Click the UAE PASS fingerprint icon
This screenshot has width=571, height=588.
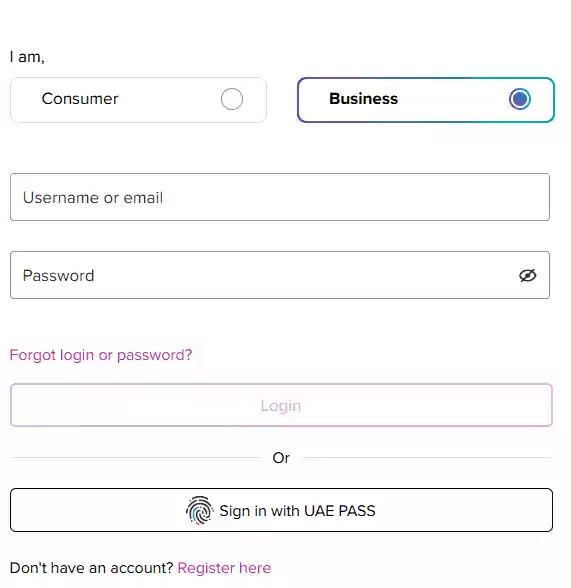coord(199,510)
